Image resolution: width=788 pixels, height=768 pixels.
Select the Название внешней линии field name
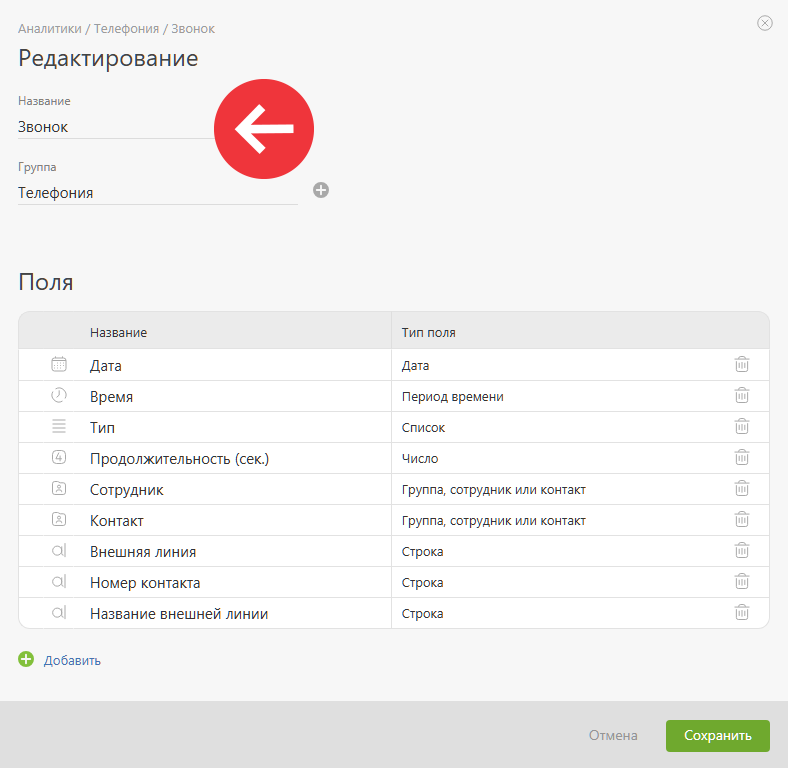pyautogui.click(x=179, y=614)
